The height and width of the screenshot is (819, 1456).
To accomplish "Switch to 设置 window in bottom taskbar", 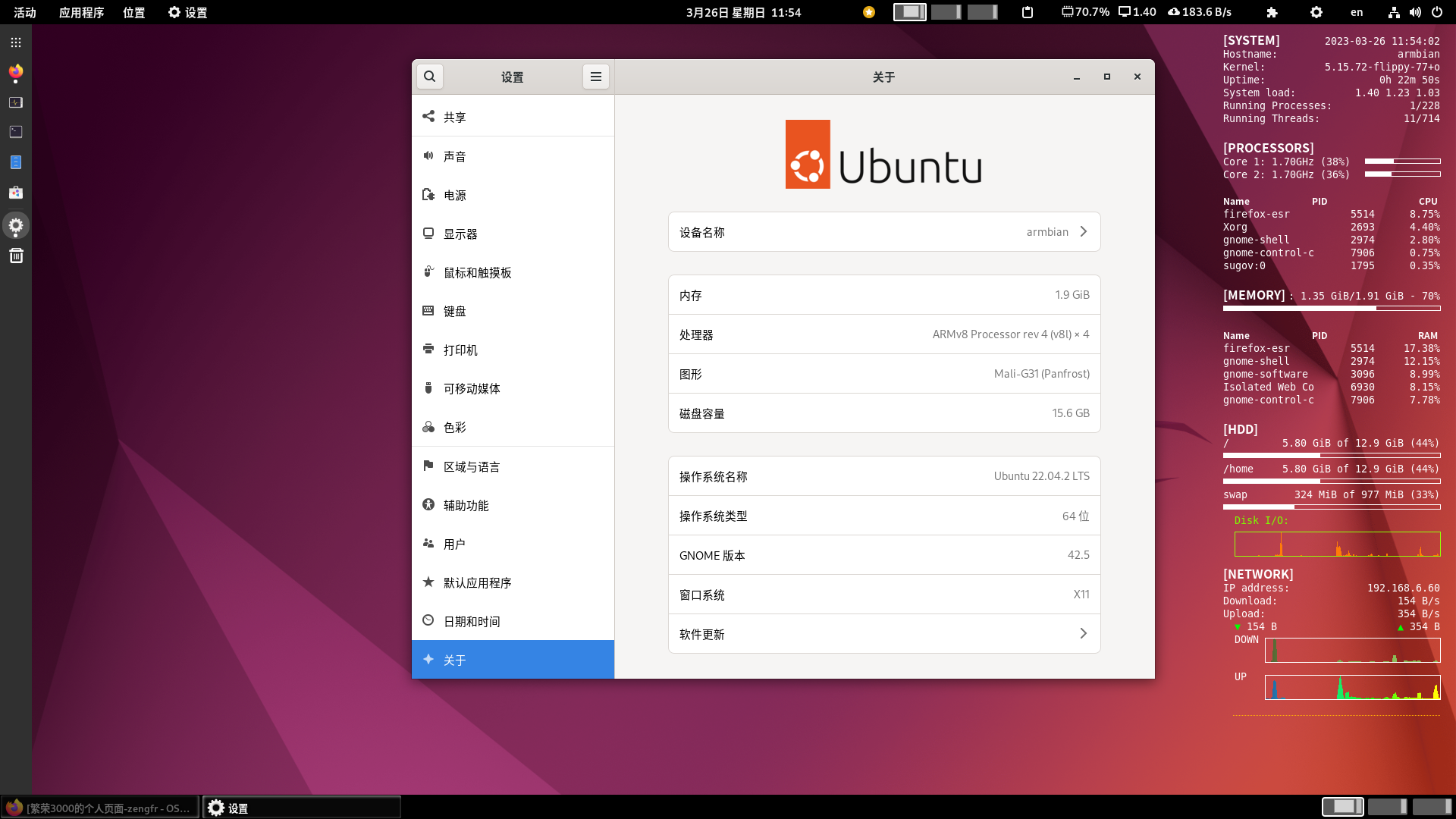I will [302, 808].
